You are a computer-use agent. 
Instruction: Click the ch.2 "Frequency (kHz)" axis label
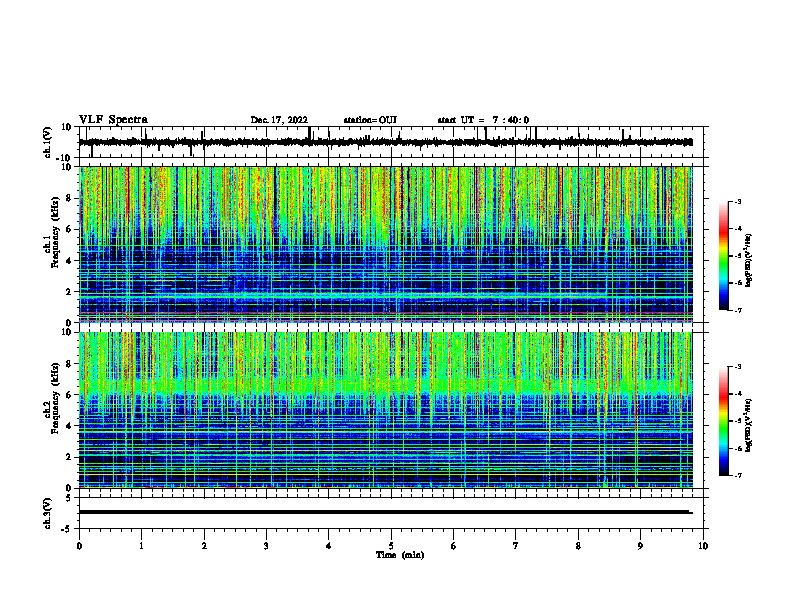point(55,399)
